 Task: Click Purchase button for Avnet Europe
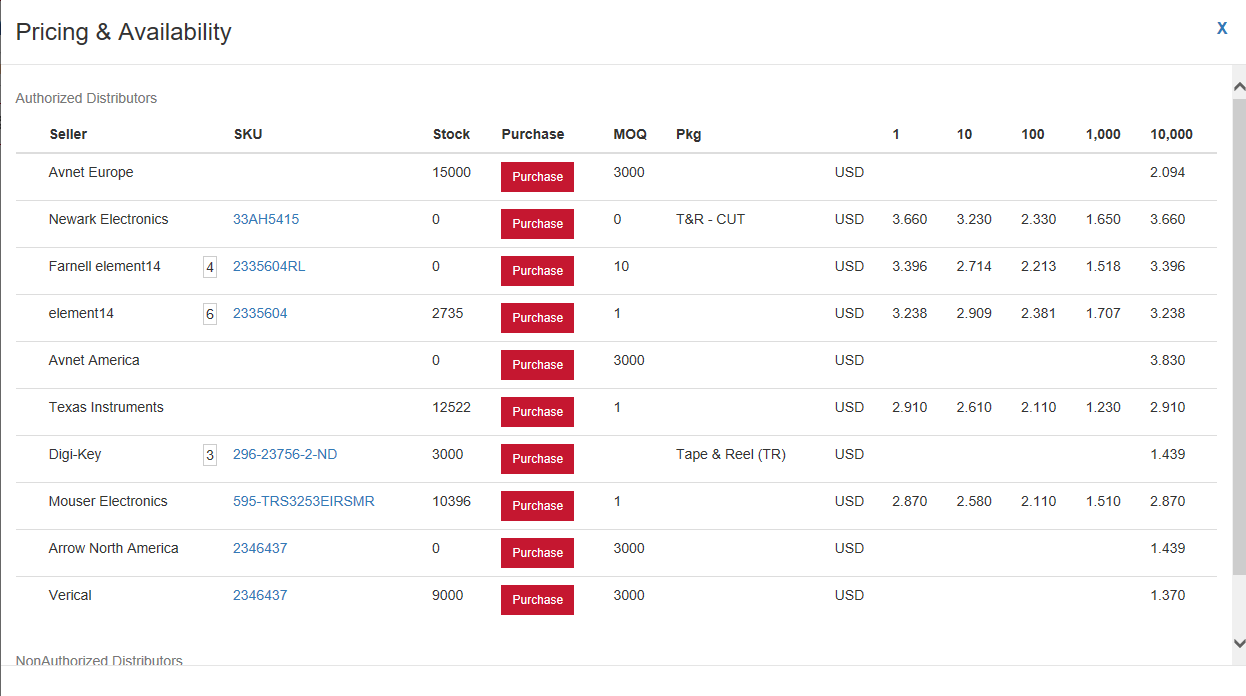[537, 177]
